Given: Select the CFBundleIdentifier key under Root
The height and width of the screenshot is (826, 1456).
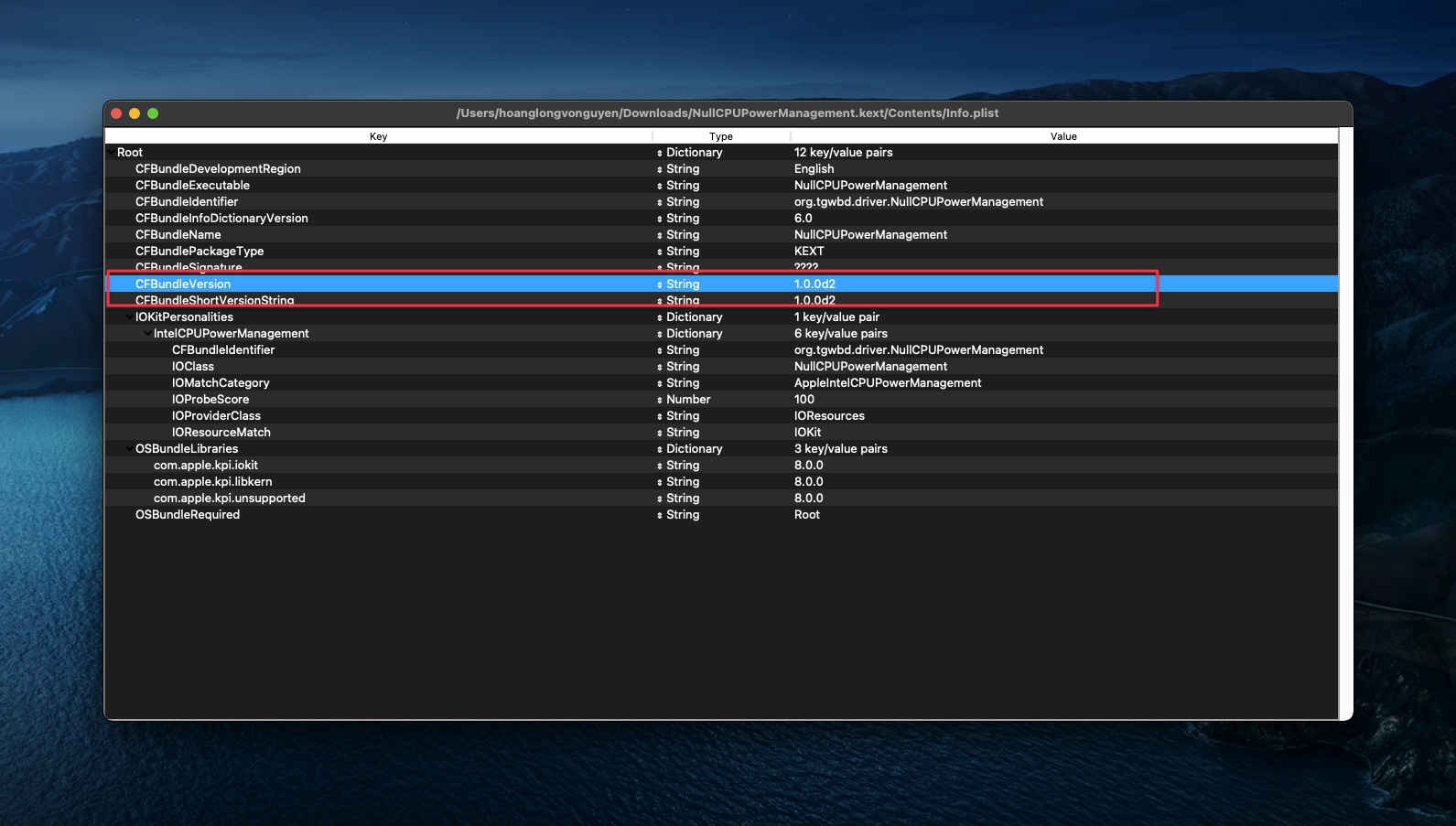Looking at the screenshot, I should click(x=187, y=202).
